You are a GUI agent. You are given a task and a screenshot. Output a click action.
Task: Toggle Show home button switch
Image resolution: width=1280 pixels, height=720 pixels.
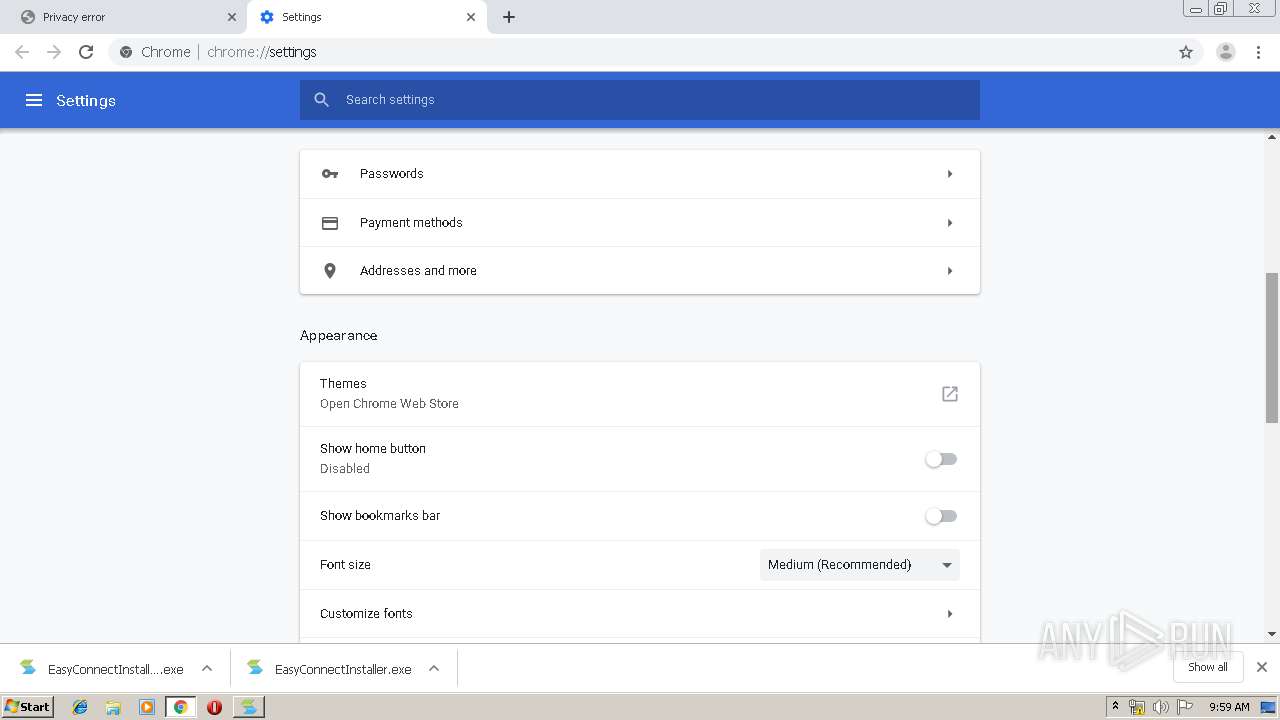pos(941,459)
